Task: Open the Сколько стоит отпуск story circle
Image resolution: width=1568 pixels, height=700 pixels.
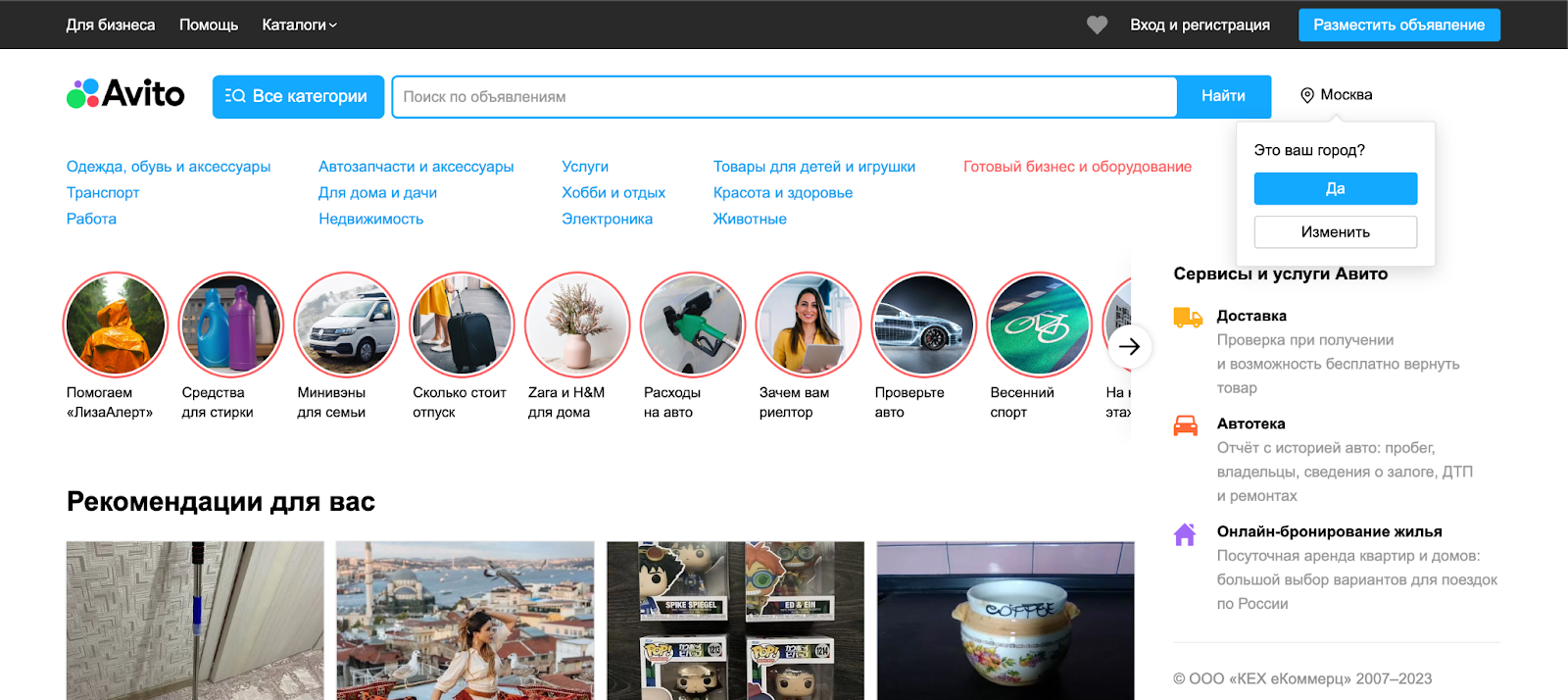Action: (463, 325)
